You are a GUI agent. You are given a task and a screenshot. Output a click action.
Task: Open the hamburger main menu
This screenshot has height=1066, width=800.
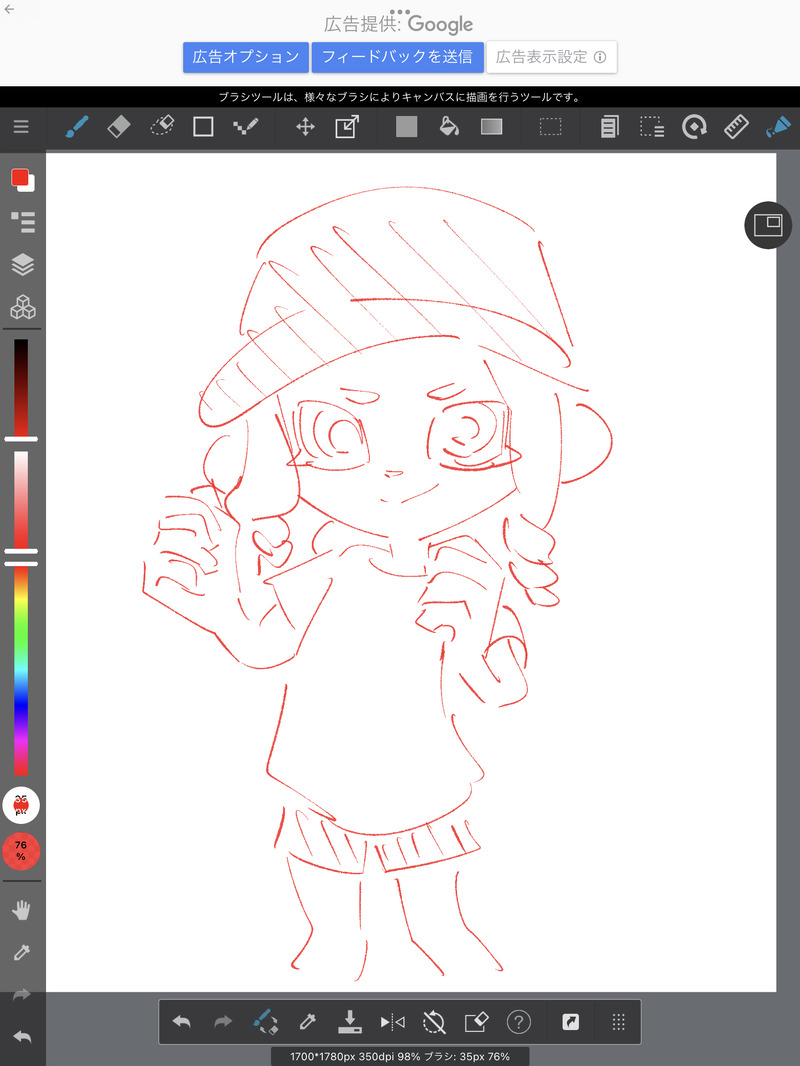[x=21, y=127]
